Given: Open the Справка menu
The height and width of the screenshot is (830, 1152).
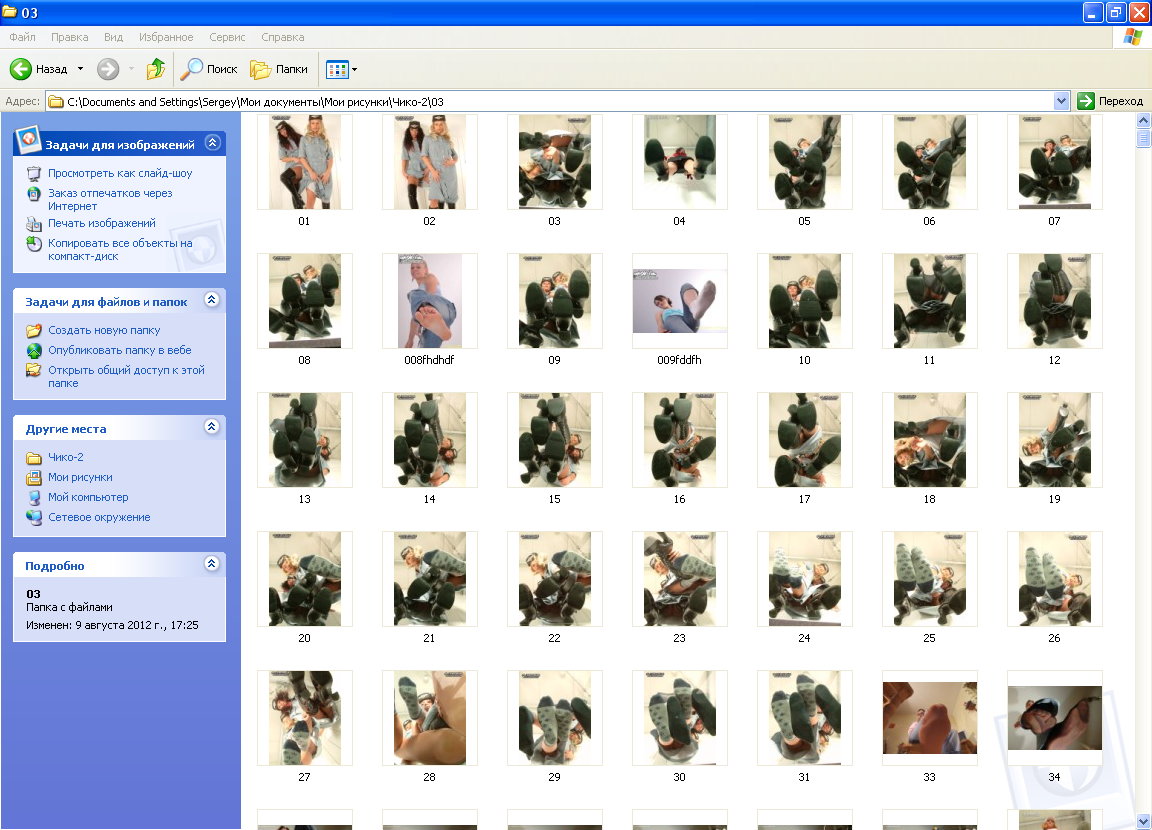Looking at the screenshot, I should [283, 37].
